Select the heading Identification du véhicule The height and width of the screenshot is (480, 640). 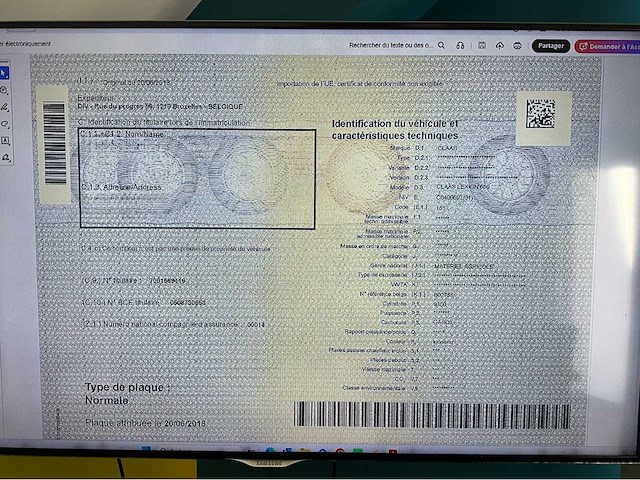coord(395,129)
